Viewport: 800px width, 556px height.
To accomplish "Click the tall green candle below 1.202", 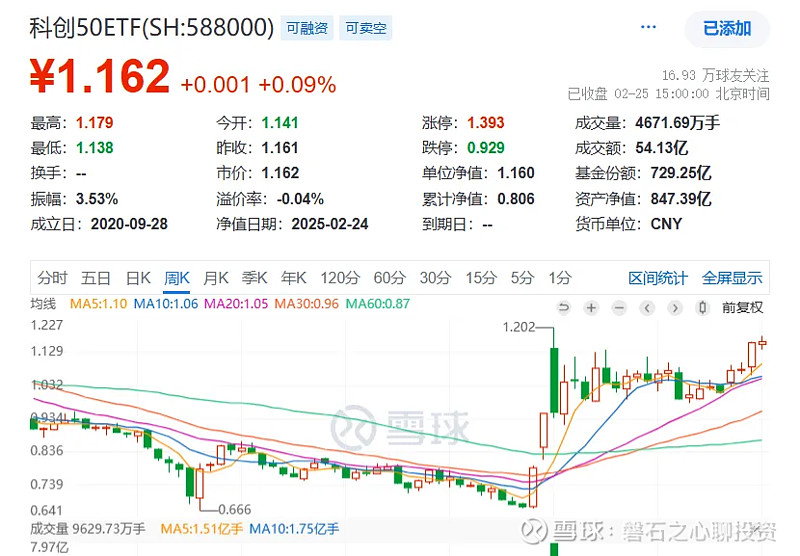I will pyautogui.click(x=554, y=380).
